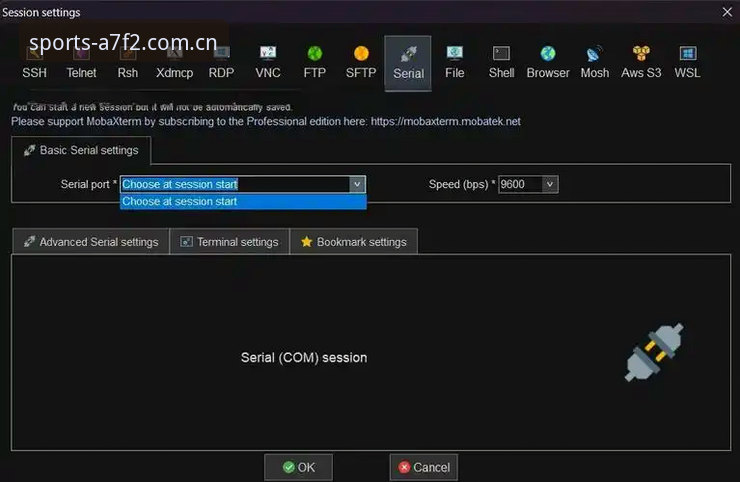Click the Serial (COM) session label
This screenshot has height=482, width=740.
tap(304, 358)
